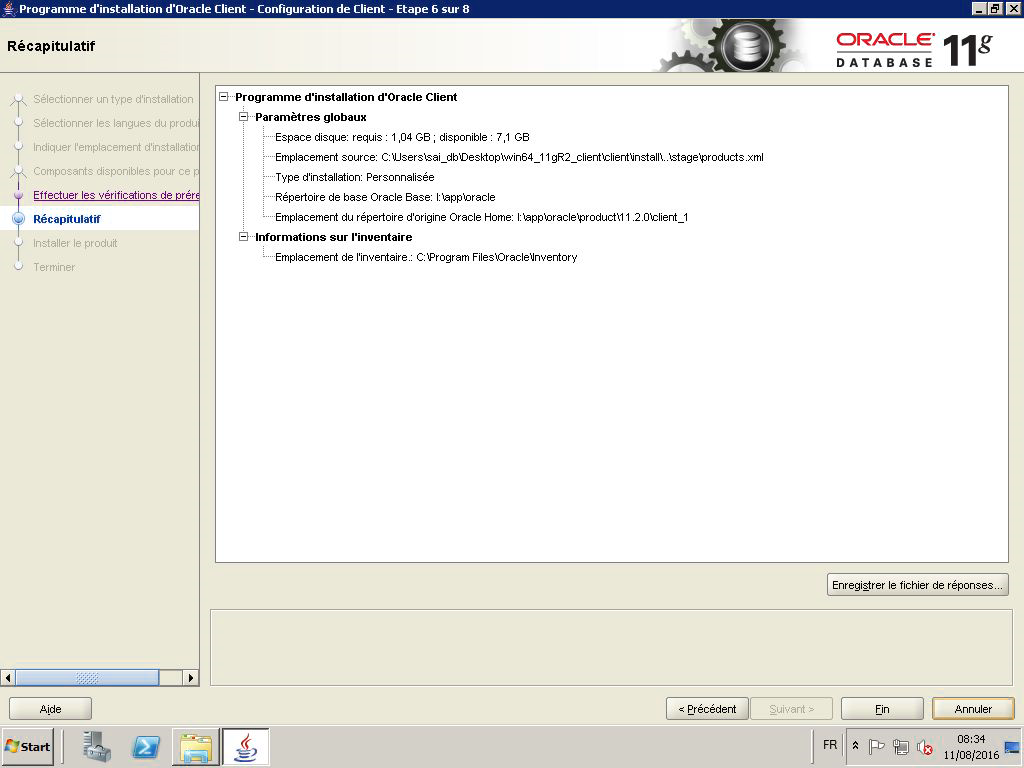Launch PowerShell from the taskbar
This screenshot has width=1024, height=768.
coord(146,746)
